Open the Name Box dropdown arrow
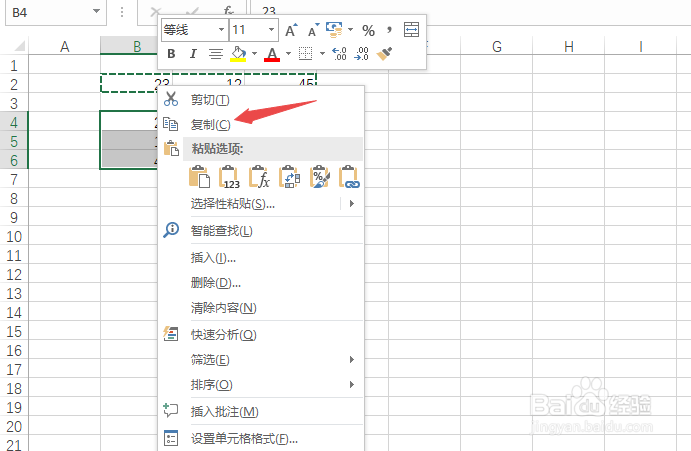The image size is (691, 451). pos(96,12)
